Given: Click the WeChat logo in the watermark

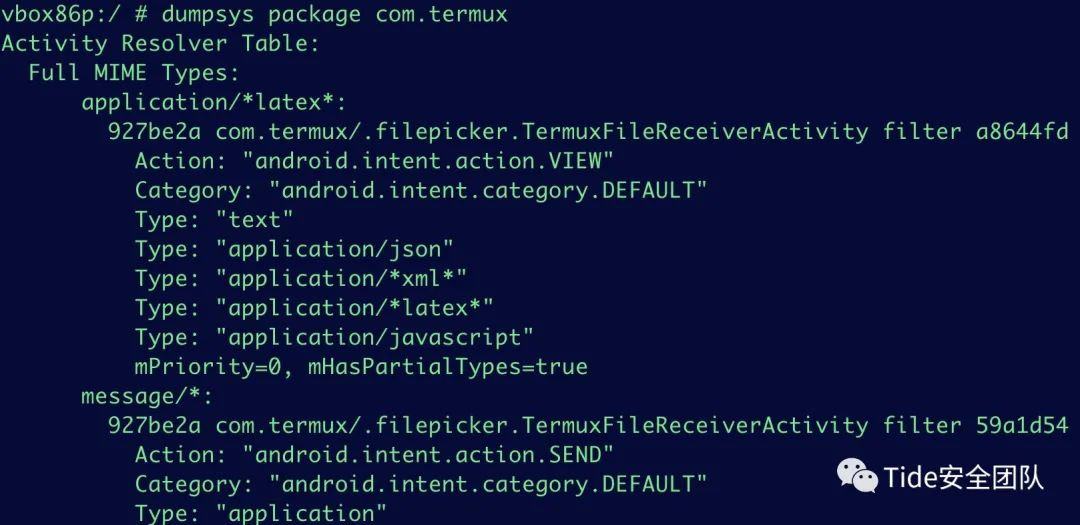Looking at the screenshot, I should (x=857, y=476).
